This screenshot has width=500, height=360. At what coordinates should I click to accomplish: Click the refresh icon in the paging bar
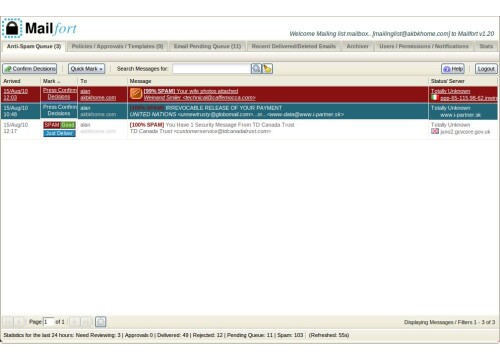click(x=100, y=322)
